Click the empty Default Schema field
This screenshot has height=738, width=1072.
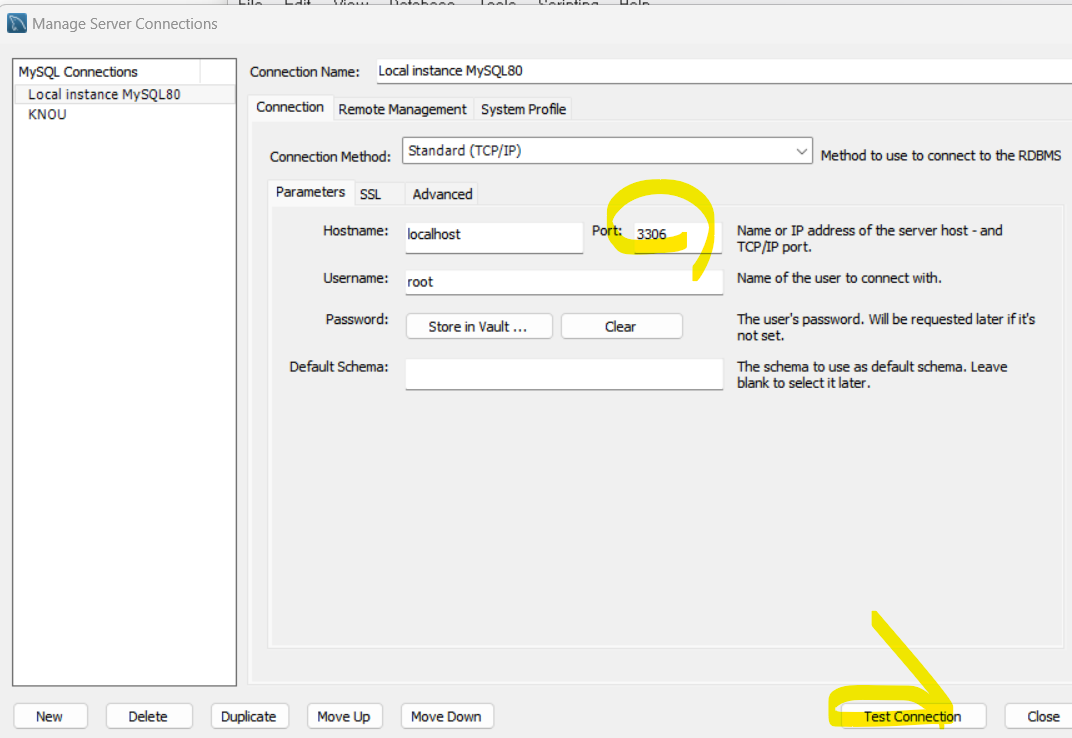pyautogui.click(x=564, y=373)
